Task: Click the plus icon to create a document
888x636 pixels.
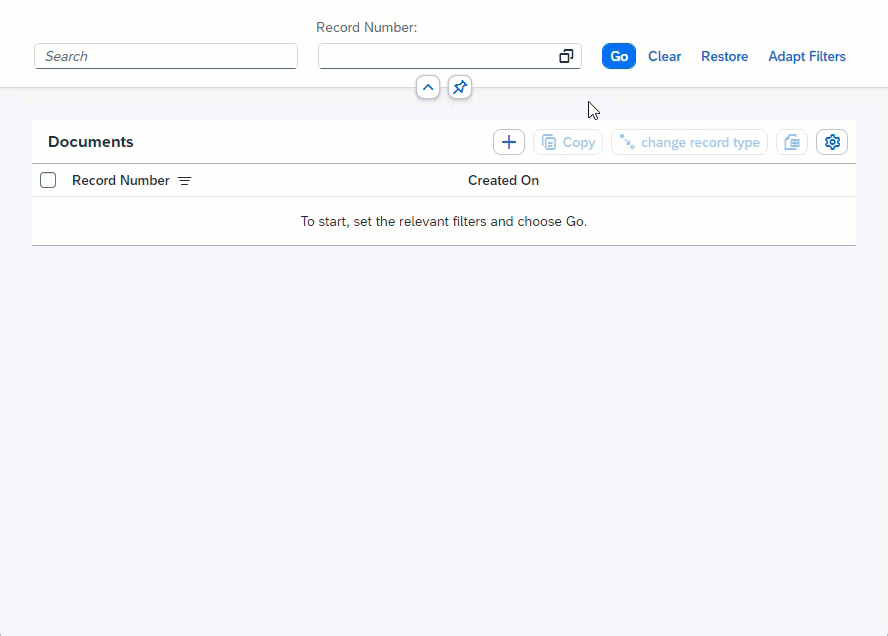Action: point(508,142)
